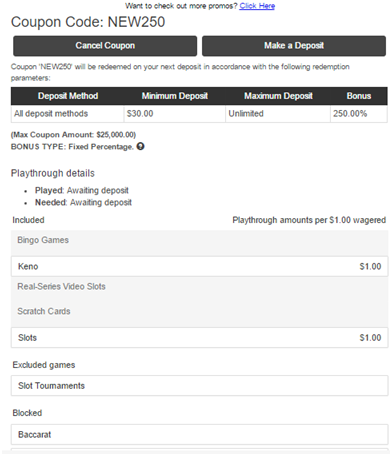Click the Bingo Games category
The width and height of the screenshot is (390, 454).
(43, 240)
